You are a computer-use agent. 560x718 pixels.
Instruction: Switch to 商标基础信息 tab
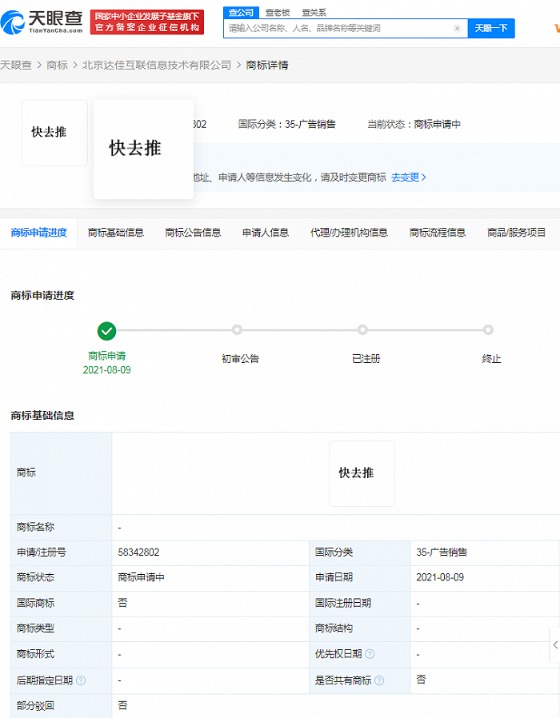pyautogui.click(x=116, y=233)
